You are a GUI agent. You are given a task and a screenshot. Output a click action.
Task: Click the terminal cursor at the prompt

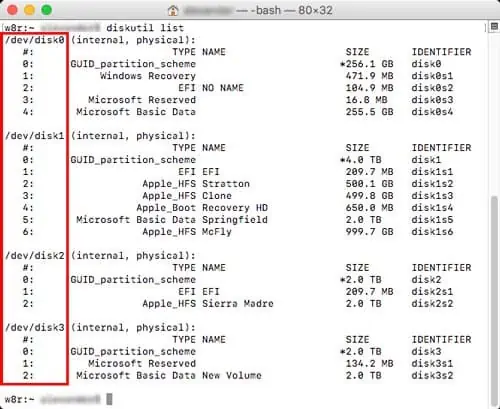109,399
